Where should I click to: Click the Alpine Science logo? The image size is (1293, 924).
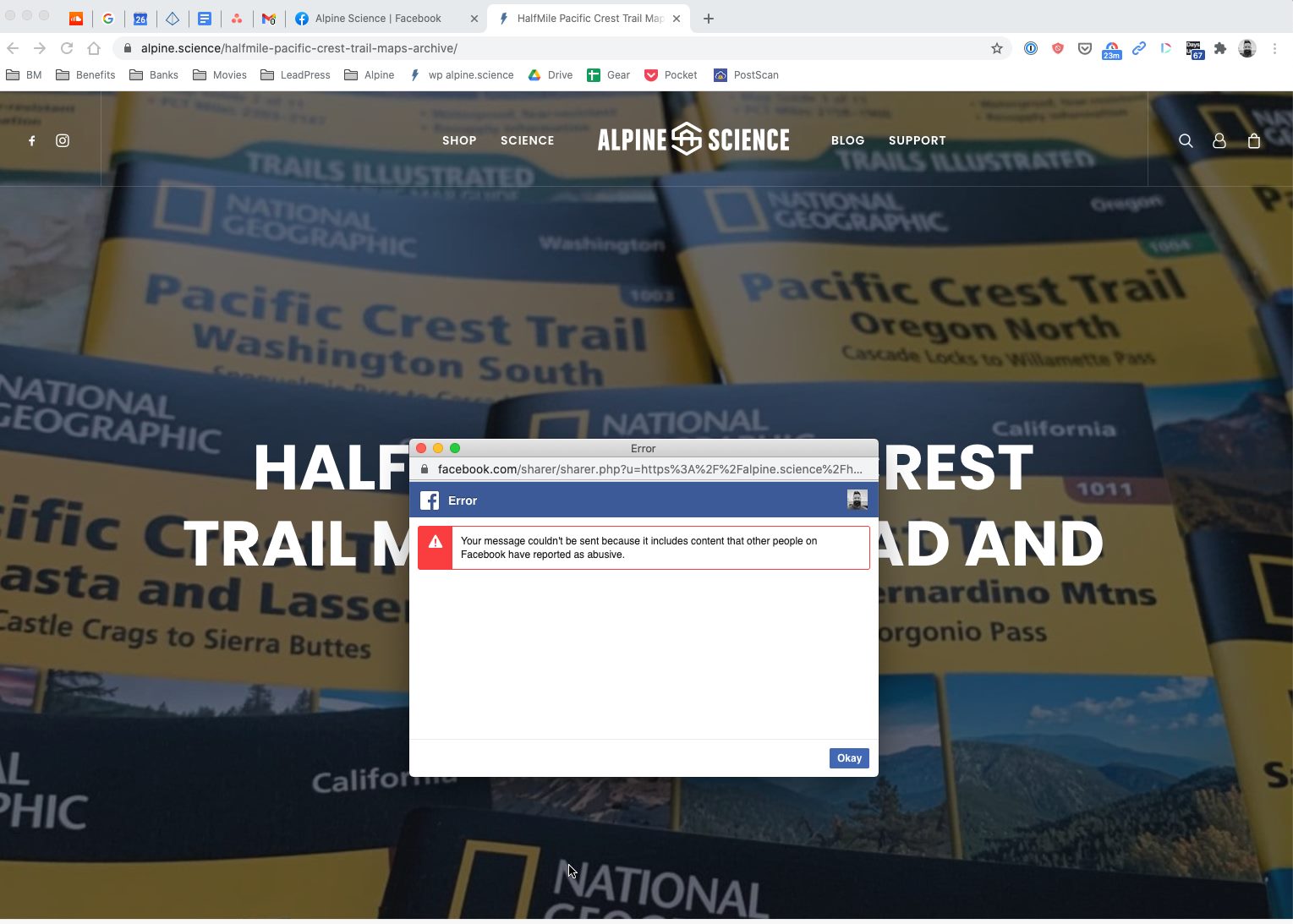693,139
